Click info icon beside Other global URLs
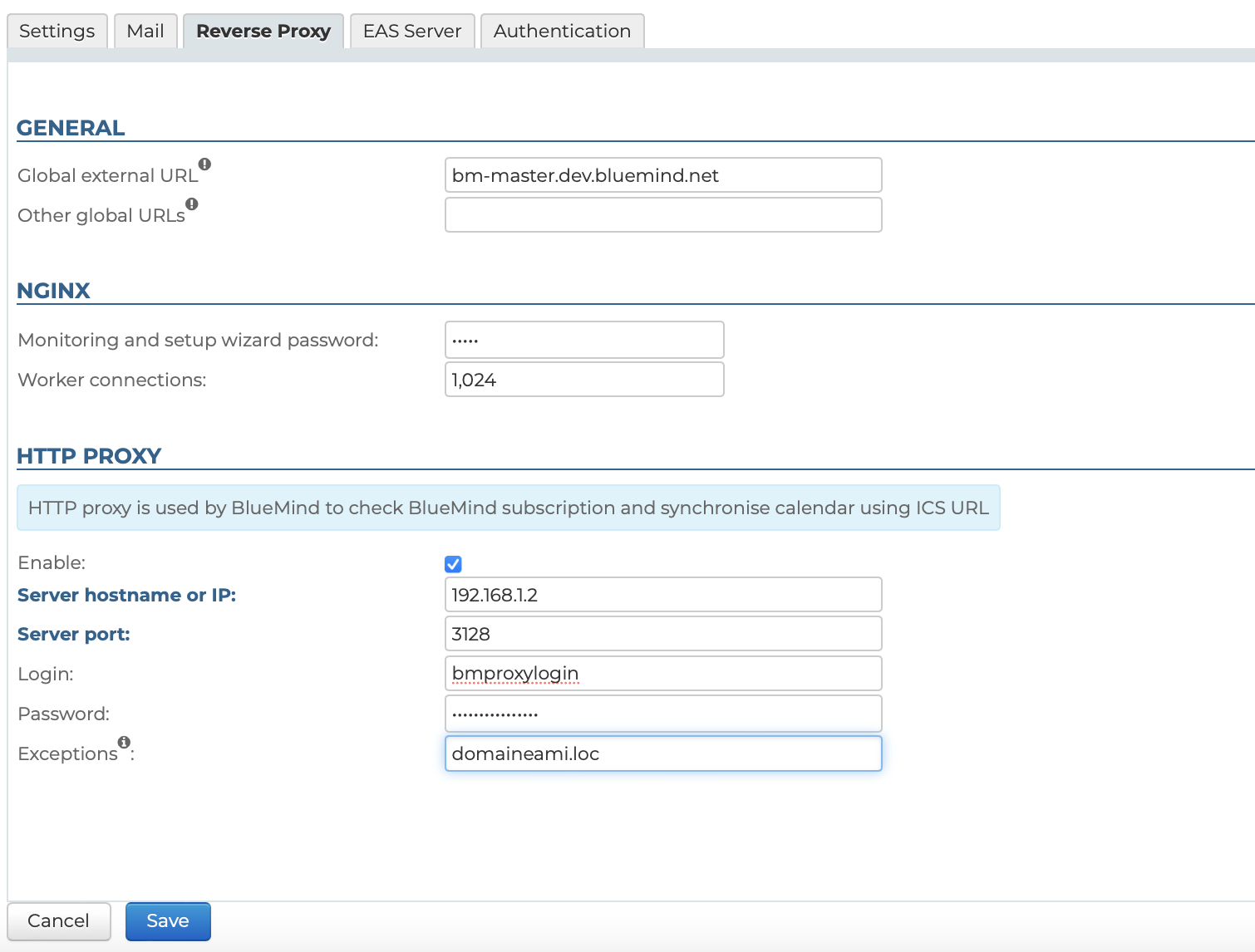Screen dimensions: 1255x952 [x=192, y=204]
